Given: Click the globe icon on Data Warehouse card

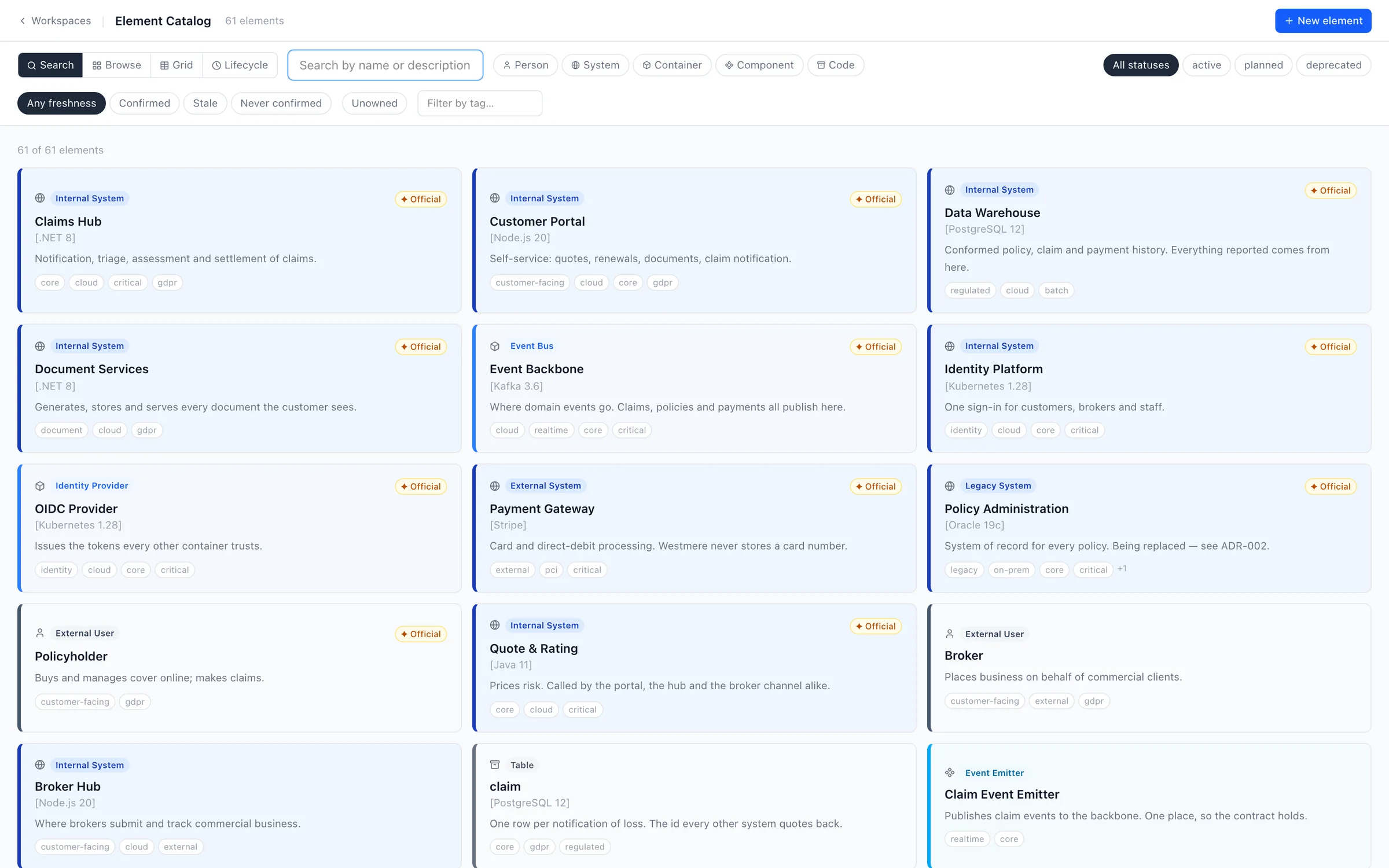Looking at the screenshot, I should click(x=950, y=190).
